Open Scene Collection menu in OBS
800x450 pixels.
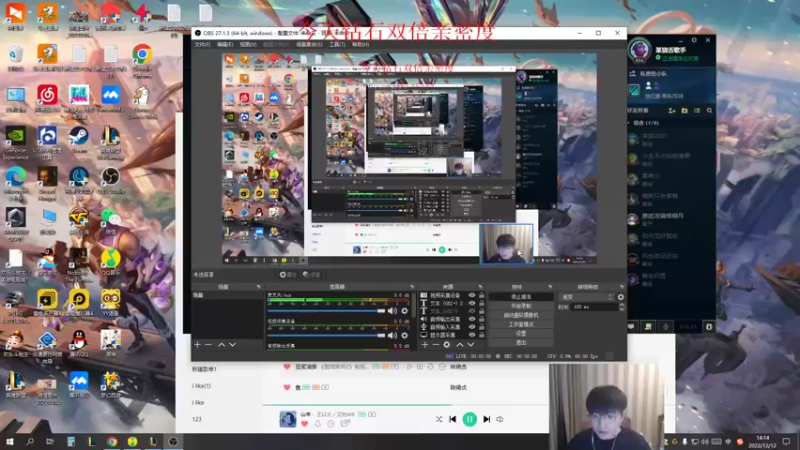[309, 45]
